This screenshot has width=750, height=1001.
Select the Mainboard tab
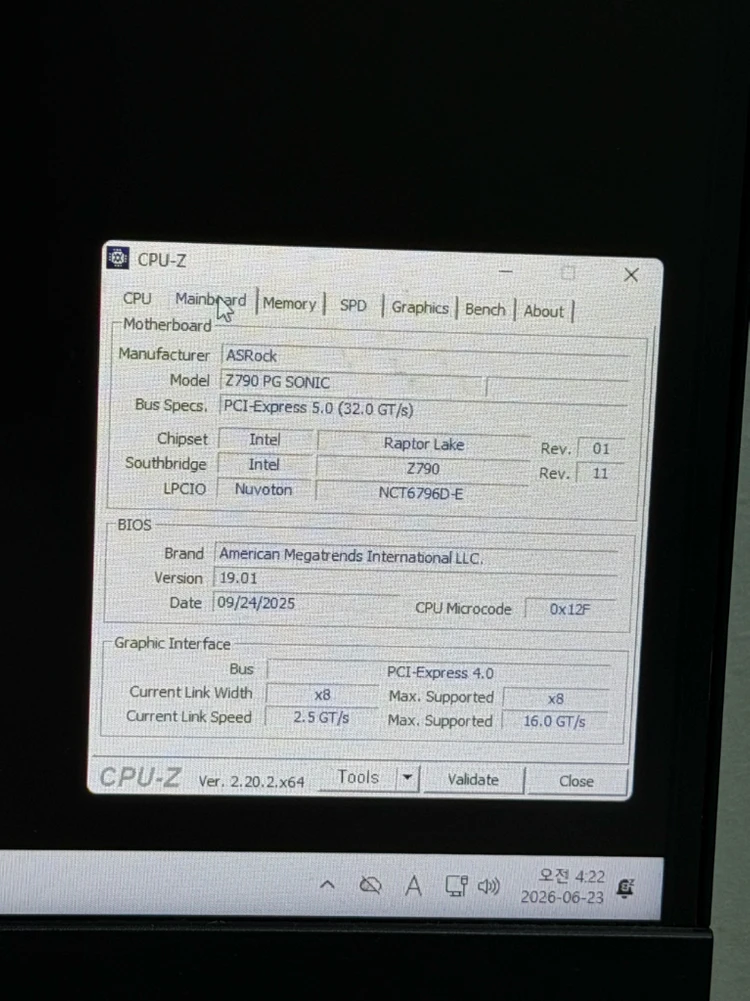coord(210,299)
